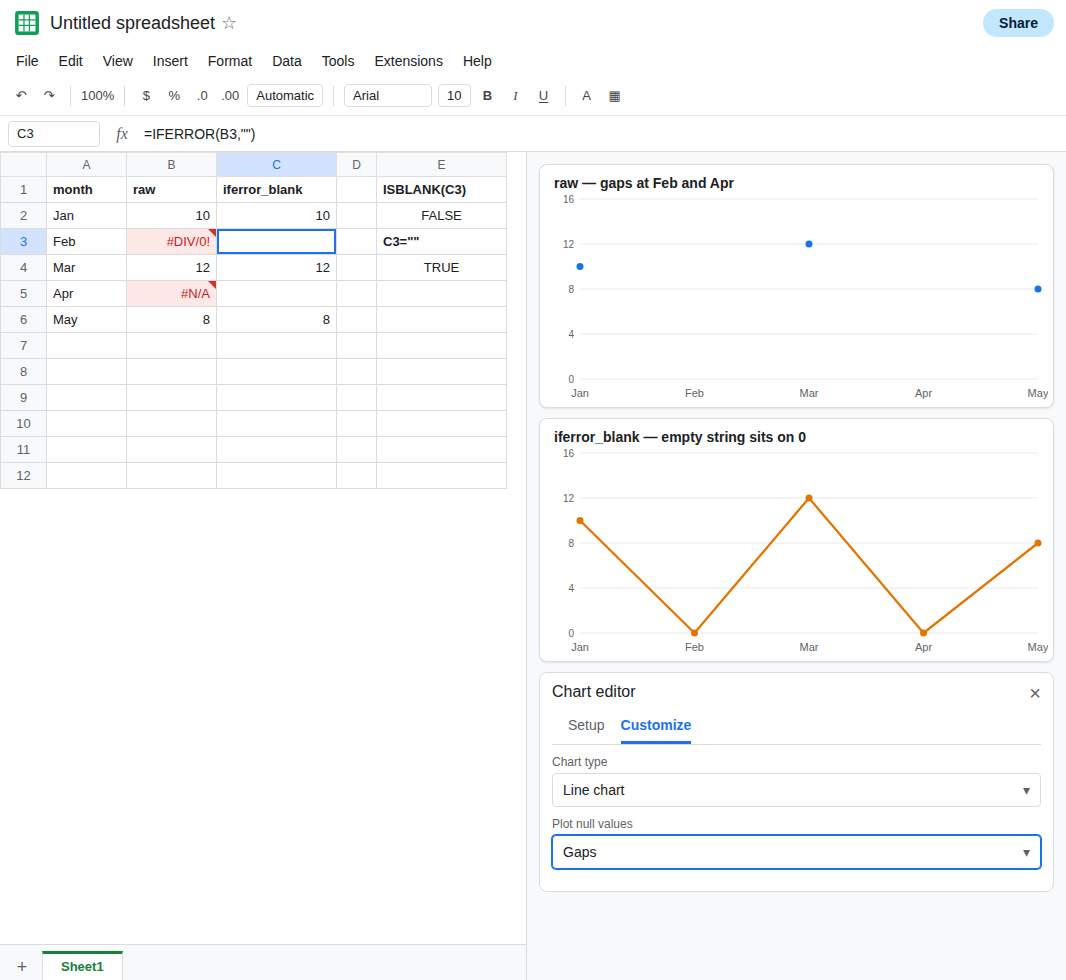
Task: Close the Chart editor panel
Action: point(1035,693)
